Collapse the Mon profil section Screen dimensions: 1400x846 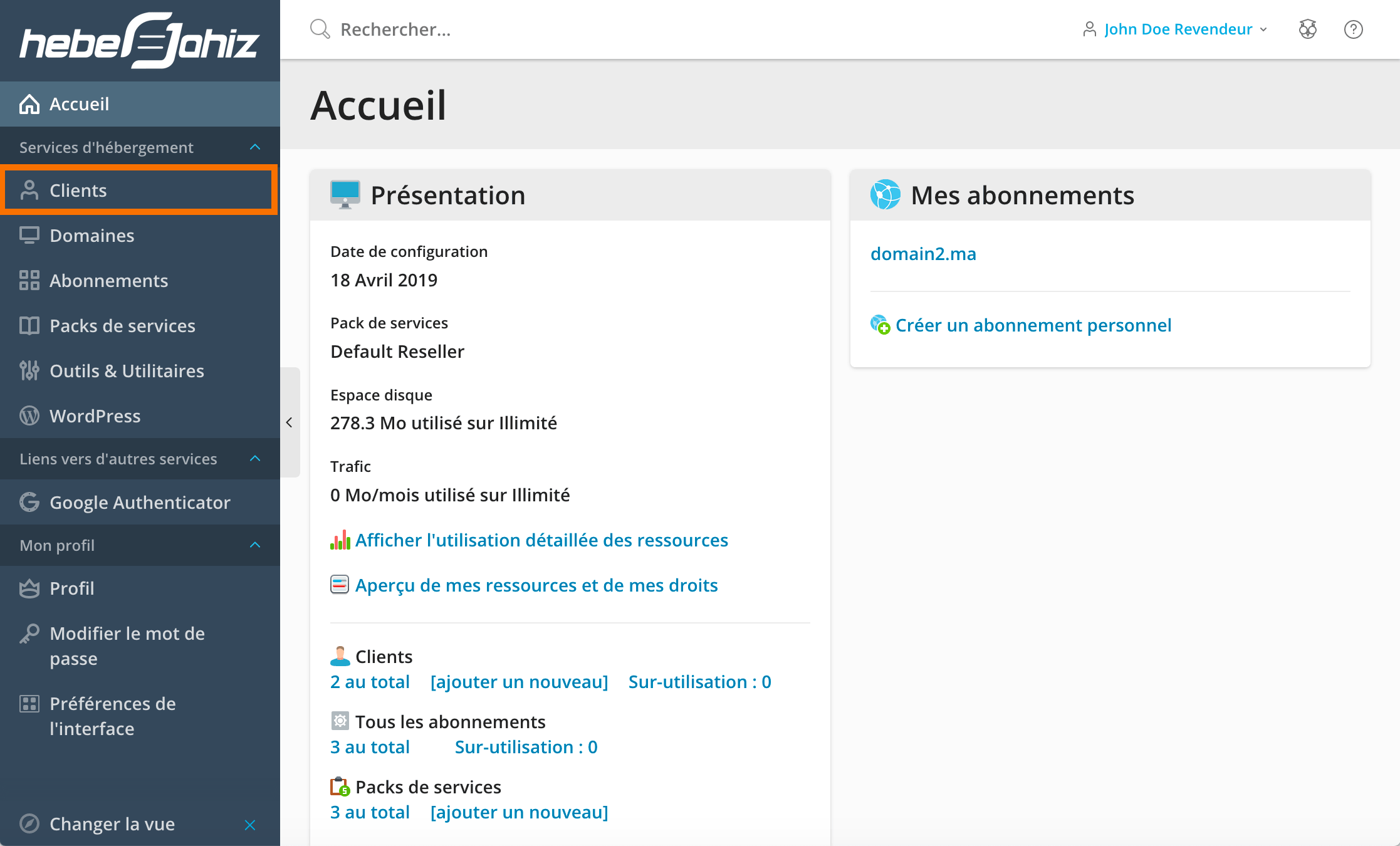(x=255, y=545)
